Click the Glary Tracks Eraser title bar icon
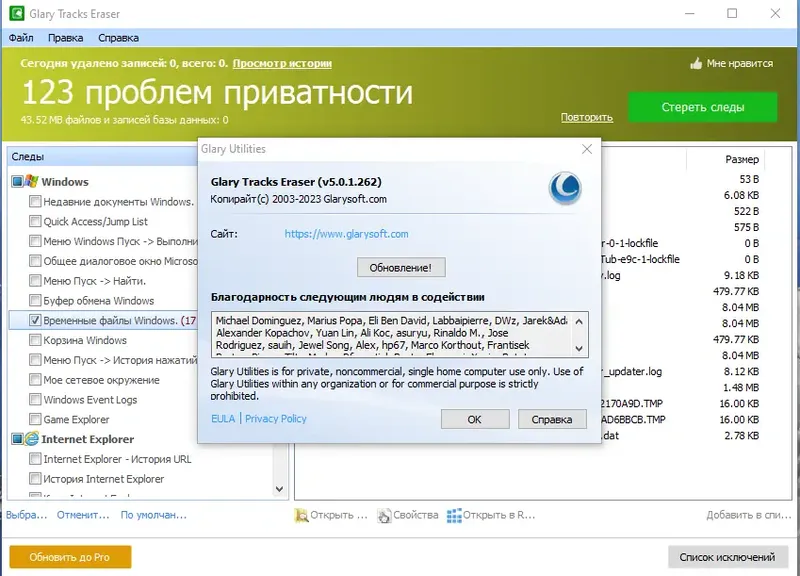The width and height of the screenshot is (800, 576). coord(16,13)
